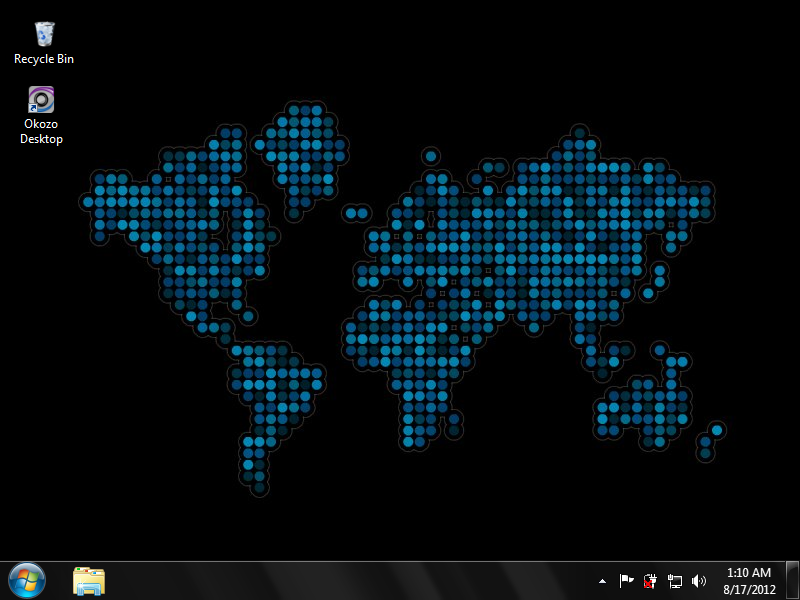800x600 pixels.
Task: Select the Okozo Desktop shortcut icon
Action: (41, 115)
